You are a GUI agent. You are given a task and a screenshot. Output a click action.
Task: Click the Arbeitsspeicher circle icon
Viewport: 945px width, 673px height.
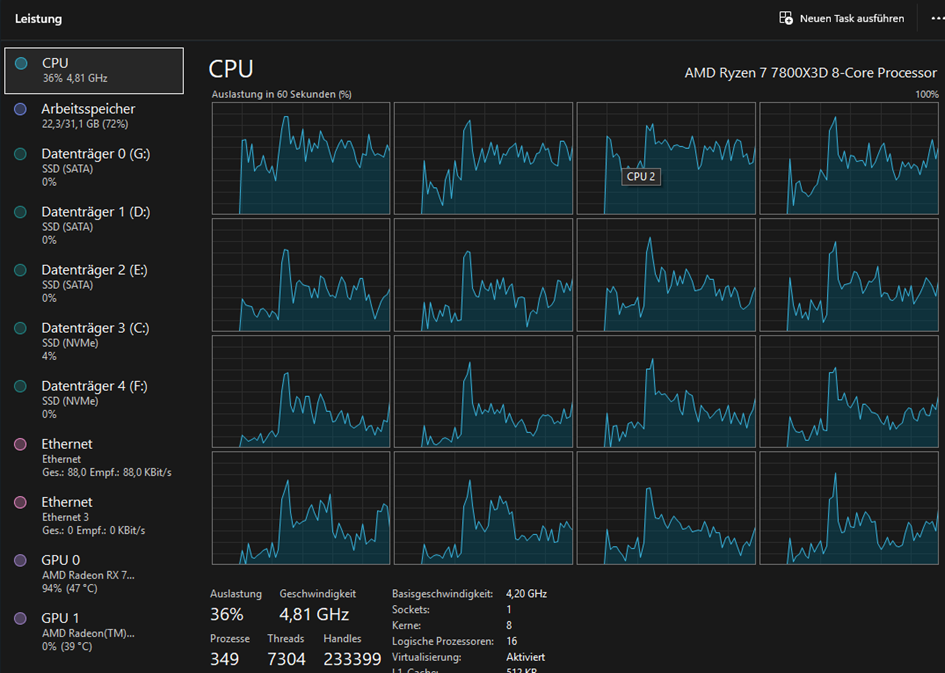[20, 109]
